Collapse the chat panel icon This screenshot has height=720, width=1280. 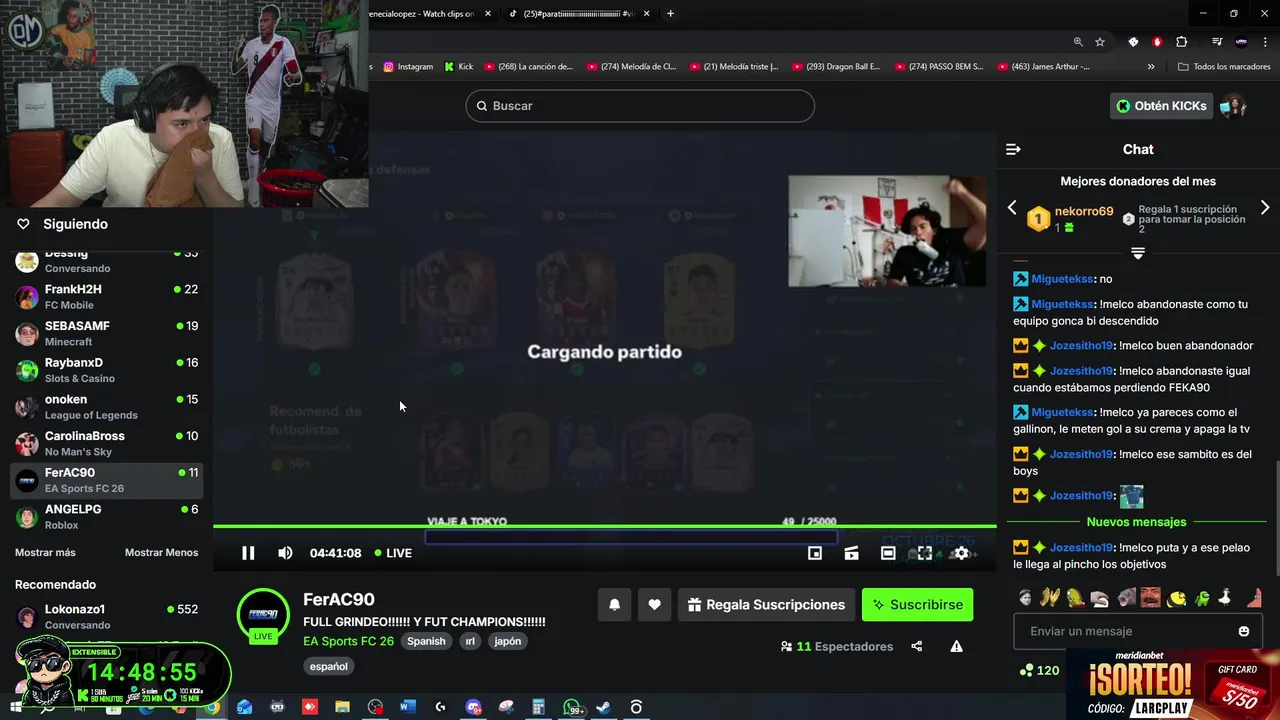coord(1013,149)
